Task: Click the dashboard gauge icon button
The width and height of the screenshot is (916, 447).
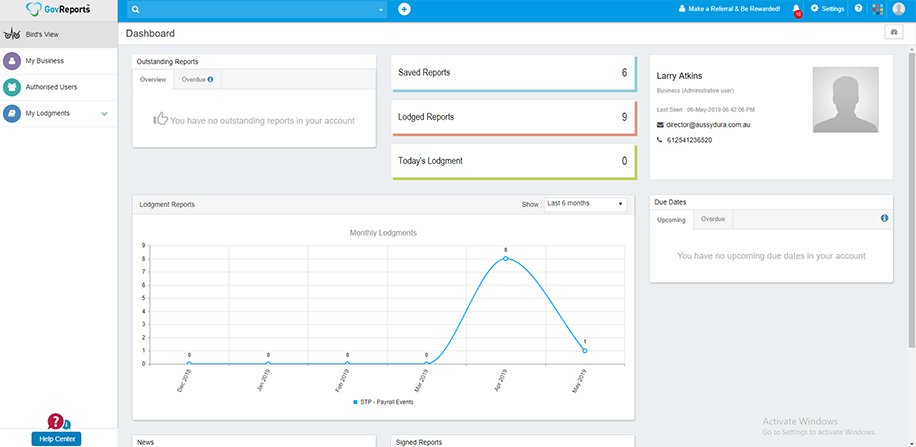Action: (x=893, y=33)
